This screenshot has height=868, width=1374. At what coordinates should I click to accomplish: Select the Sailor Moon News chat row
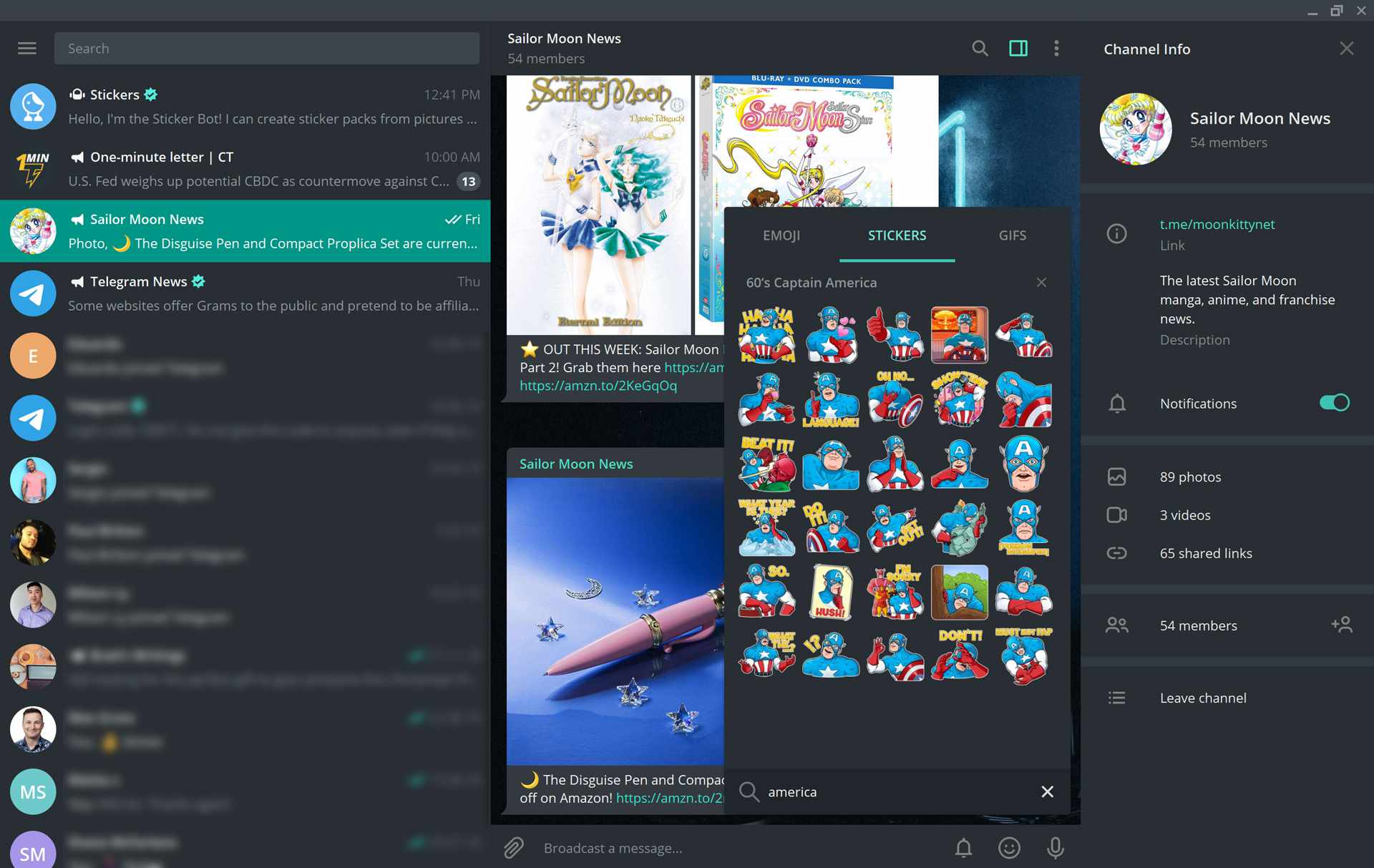pyautogui.click(x=245, y=231)
